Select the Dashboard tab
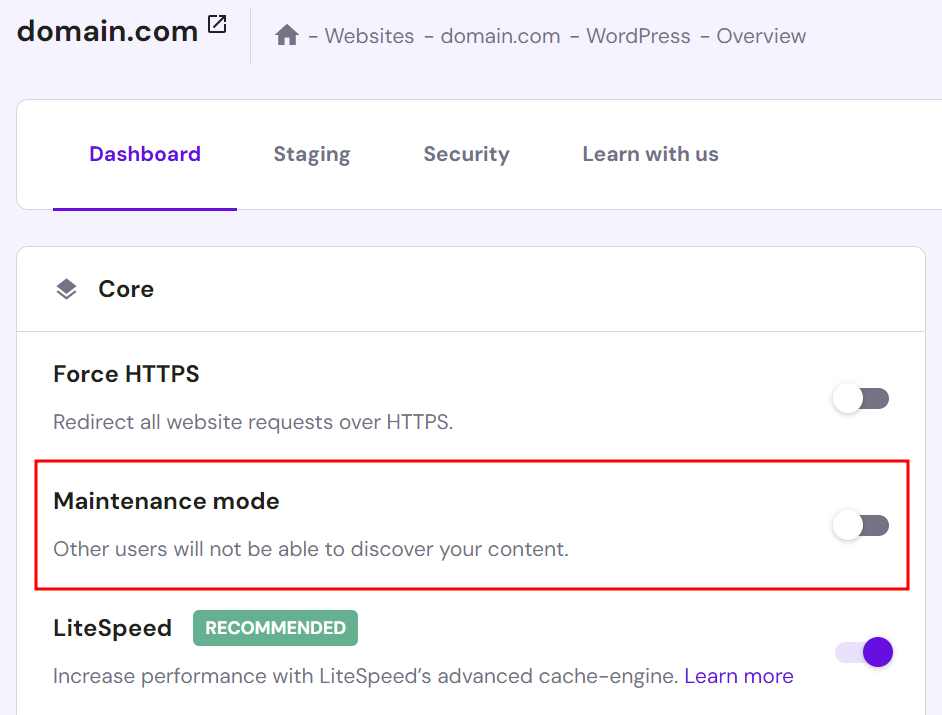Viewport: 942px width, 715px height. click(x=145, y=154)
